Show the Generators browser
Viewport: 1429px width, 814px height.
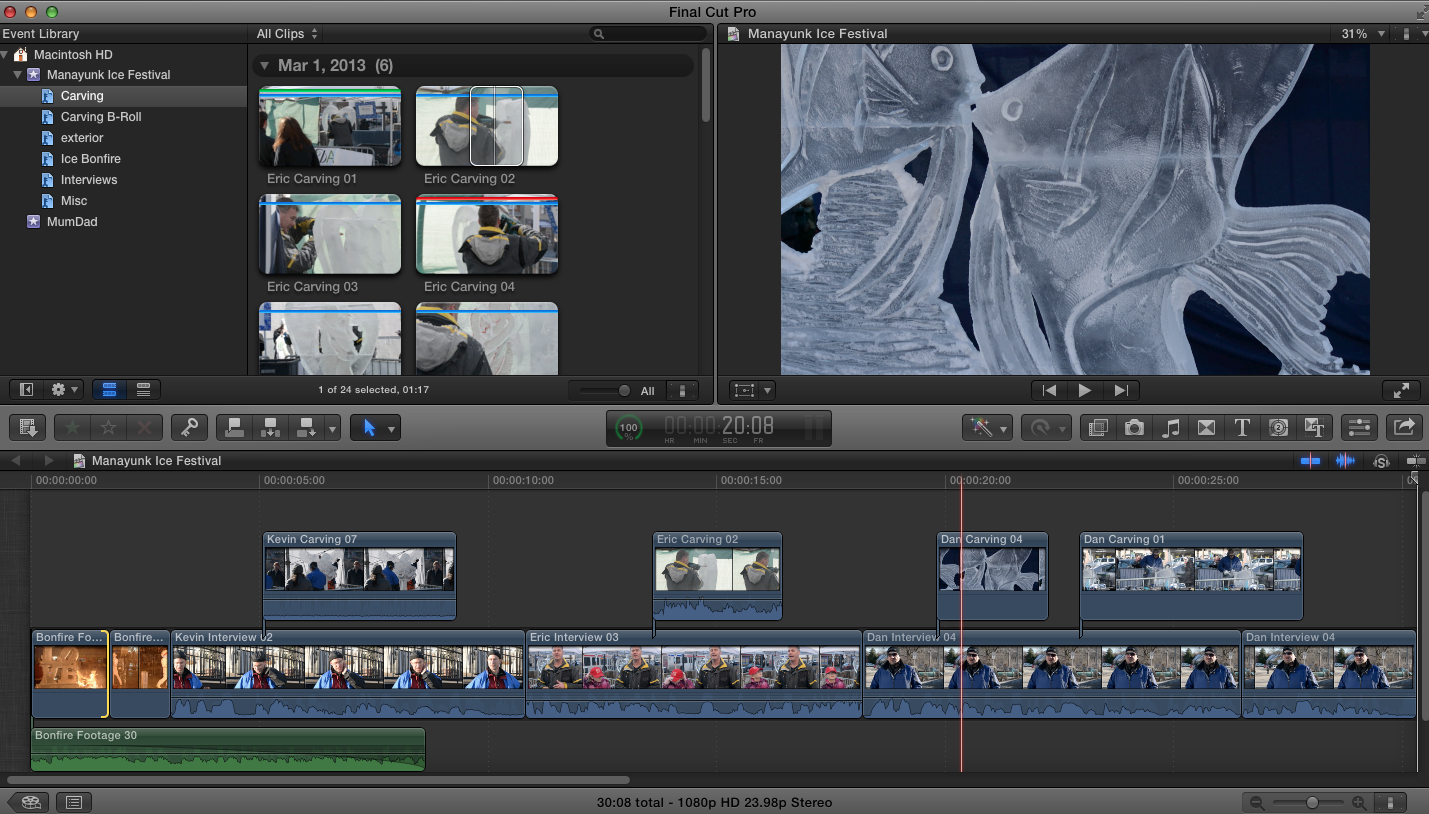[x=1278, y=428]
